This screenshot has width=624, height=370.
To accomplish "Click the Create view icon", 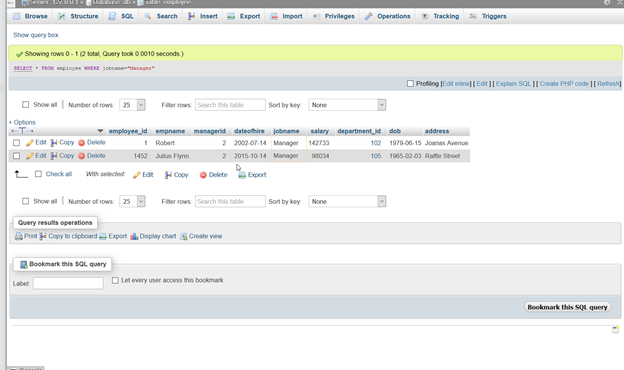I will [183, 236].
